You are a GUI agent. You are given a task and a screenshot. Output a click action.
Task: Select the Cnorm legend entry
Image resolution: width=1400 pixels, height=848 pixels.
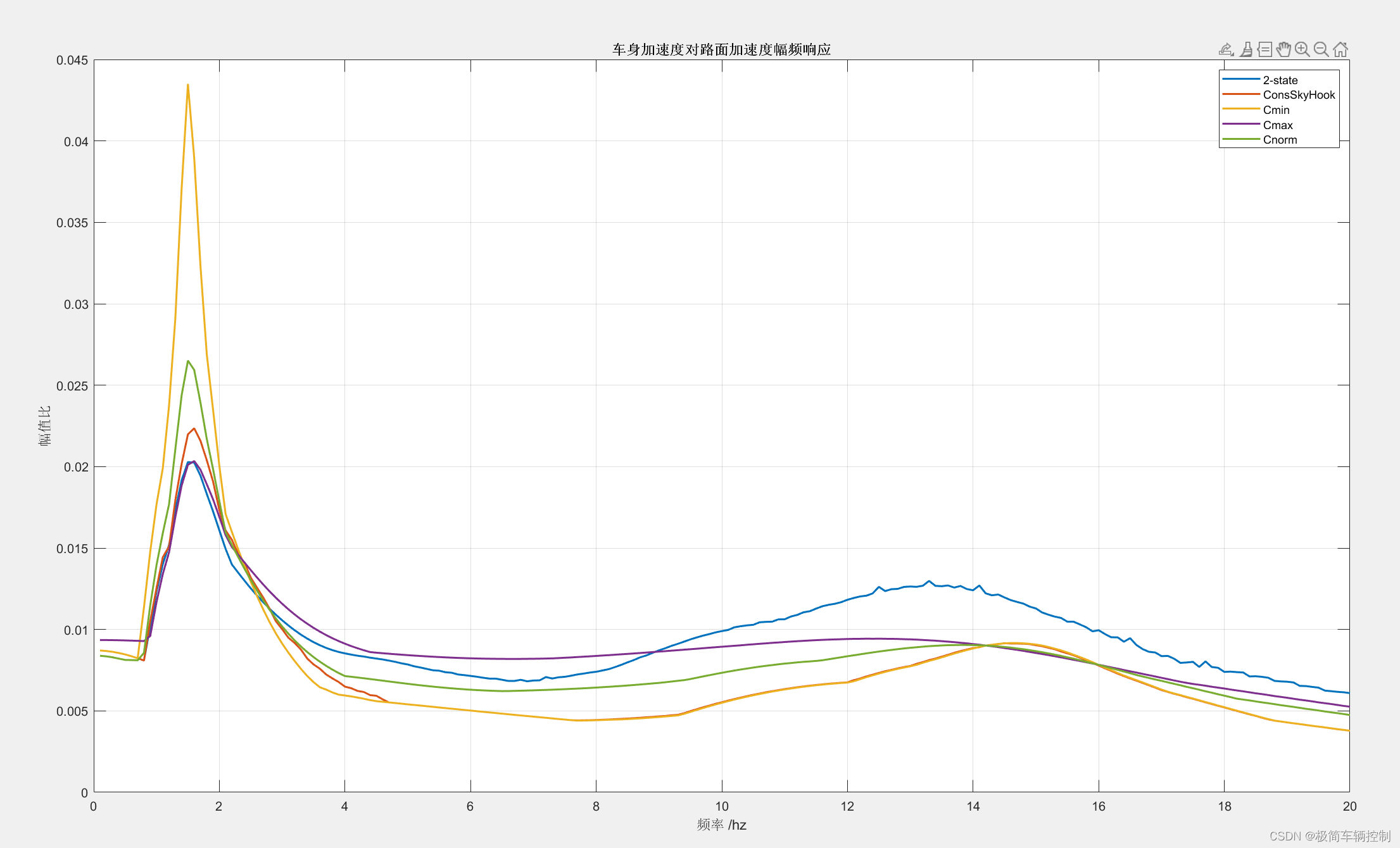[x=1280, y=140]
